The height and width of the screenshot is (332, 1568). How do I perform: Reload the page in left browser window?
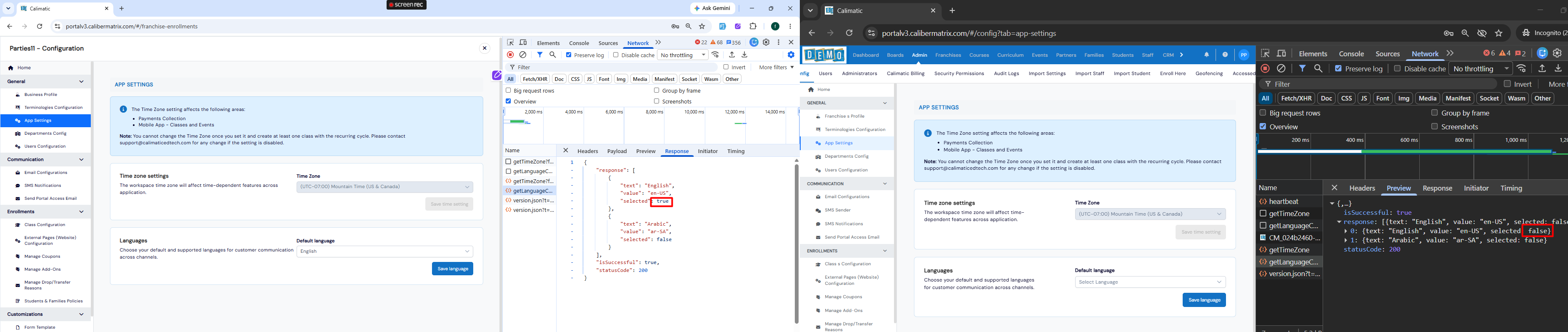[x=40, y=26]
